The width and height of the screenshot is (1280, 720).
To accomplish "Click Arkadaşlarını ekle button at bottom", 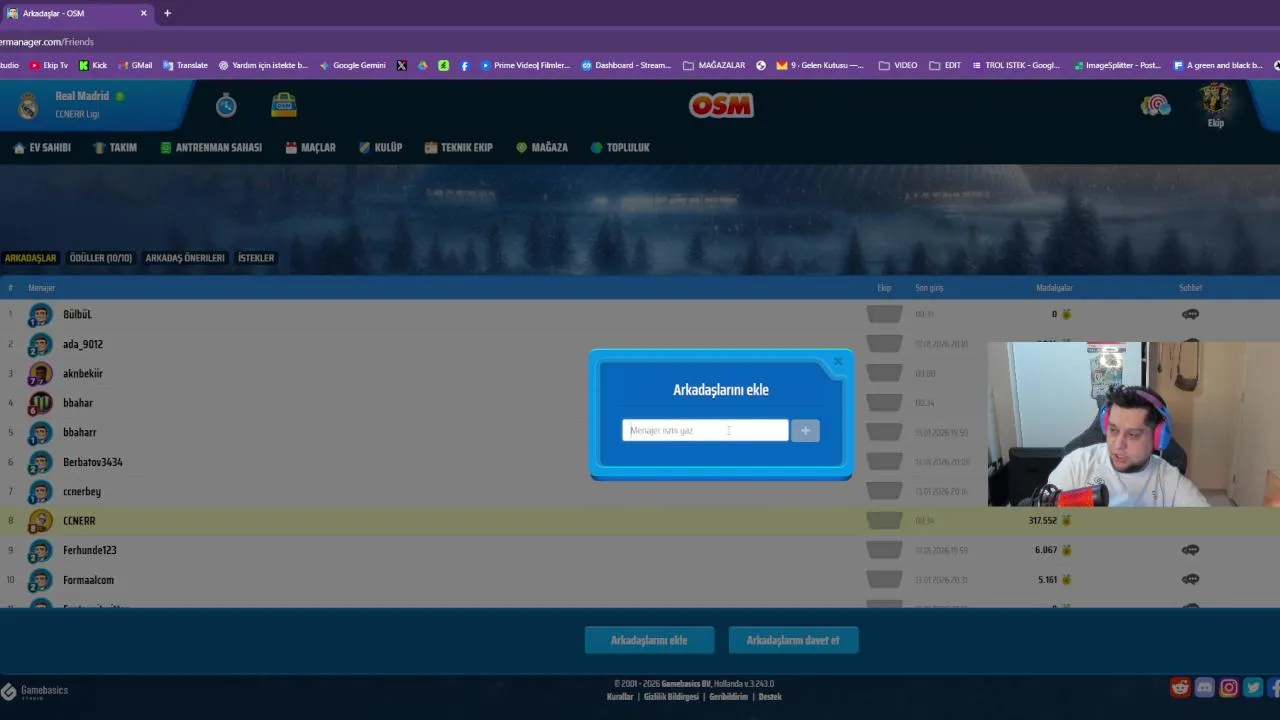I will pyautogui.click(x=649, y=640).
